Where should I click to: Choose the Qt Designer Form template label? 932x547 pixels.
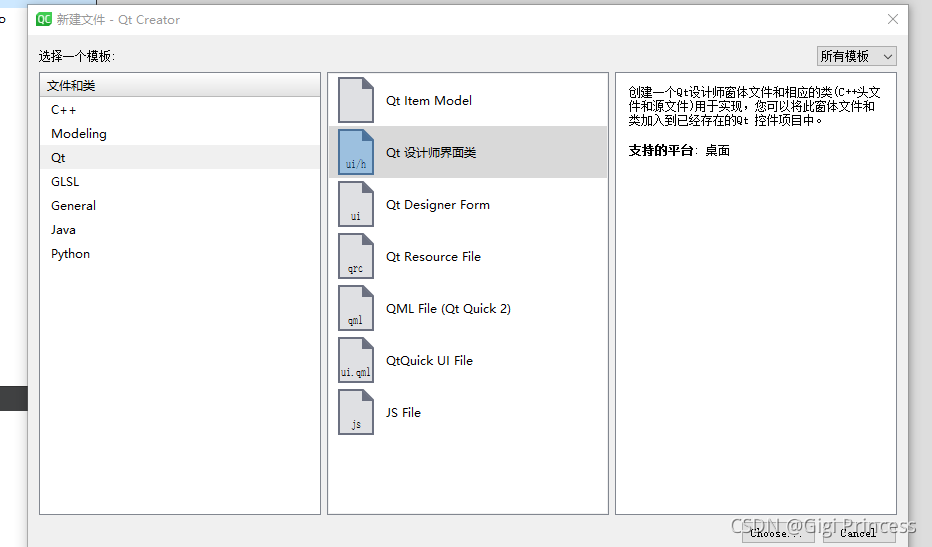pos(437,205)
